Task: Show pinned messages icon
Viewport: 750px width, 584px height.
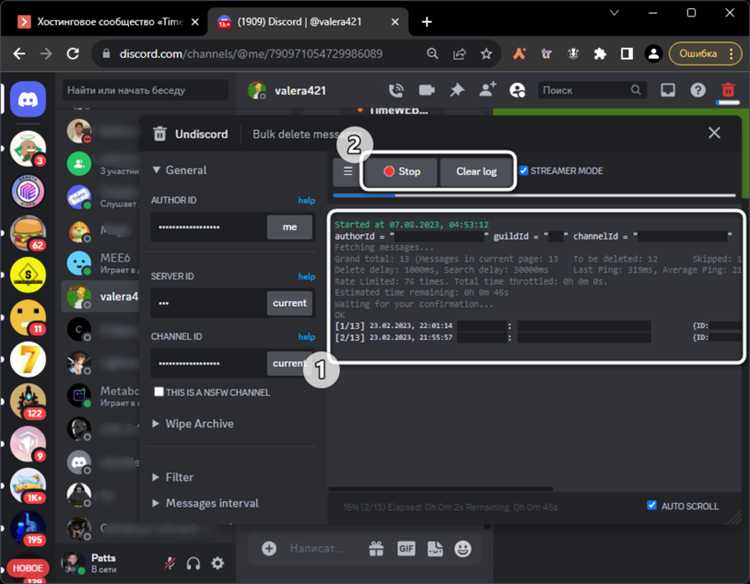Action: click(x=457, y=90)
